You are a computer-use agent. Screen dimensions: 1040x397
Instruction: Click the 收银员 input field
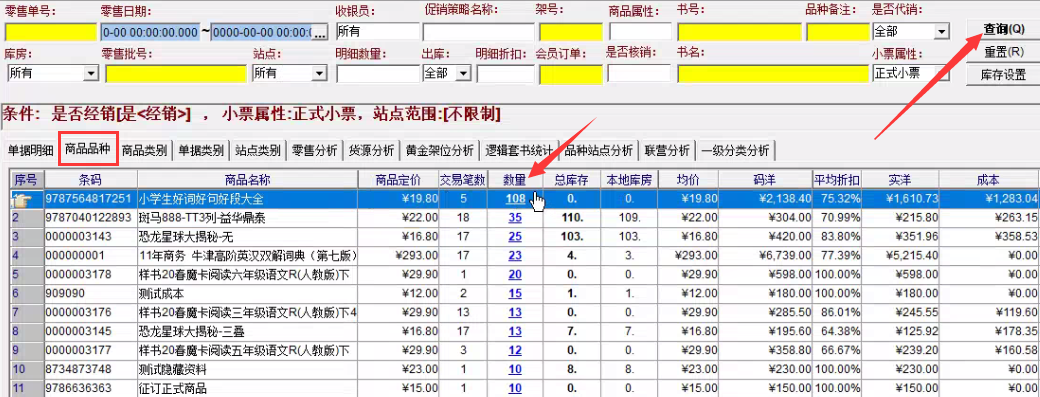click(377, 32)
